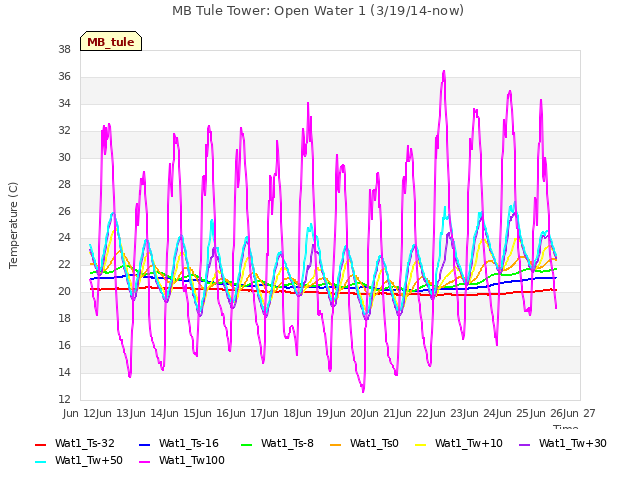Select the Wat1_Ts-16 legend label
This screenshot has height=480, width=640.
[x=189, y=443]
